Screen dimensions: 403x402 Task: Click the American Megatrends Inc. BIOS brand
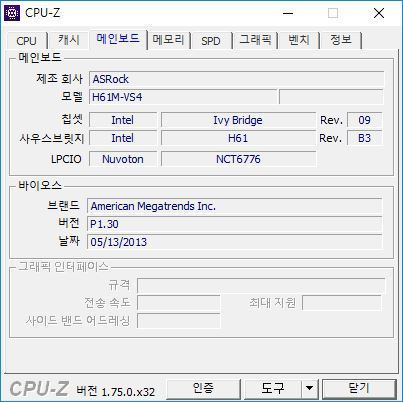tap(234, 206)
